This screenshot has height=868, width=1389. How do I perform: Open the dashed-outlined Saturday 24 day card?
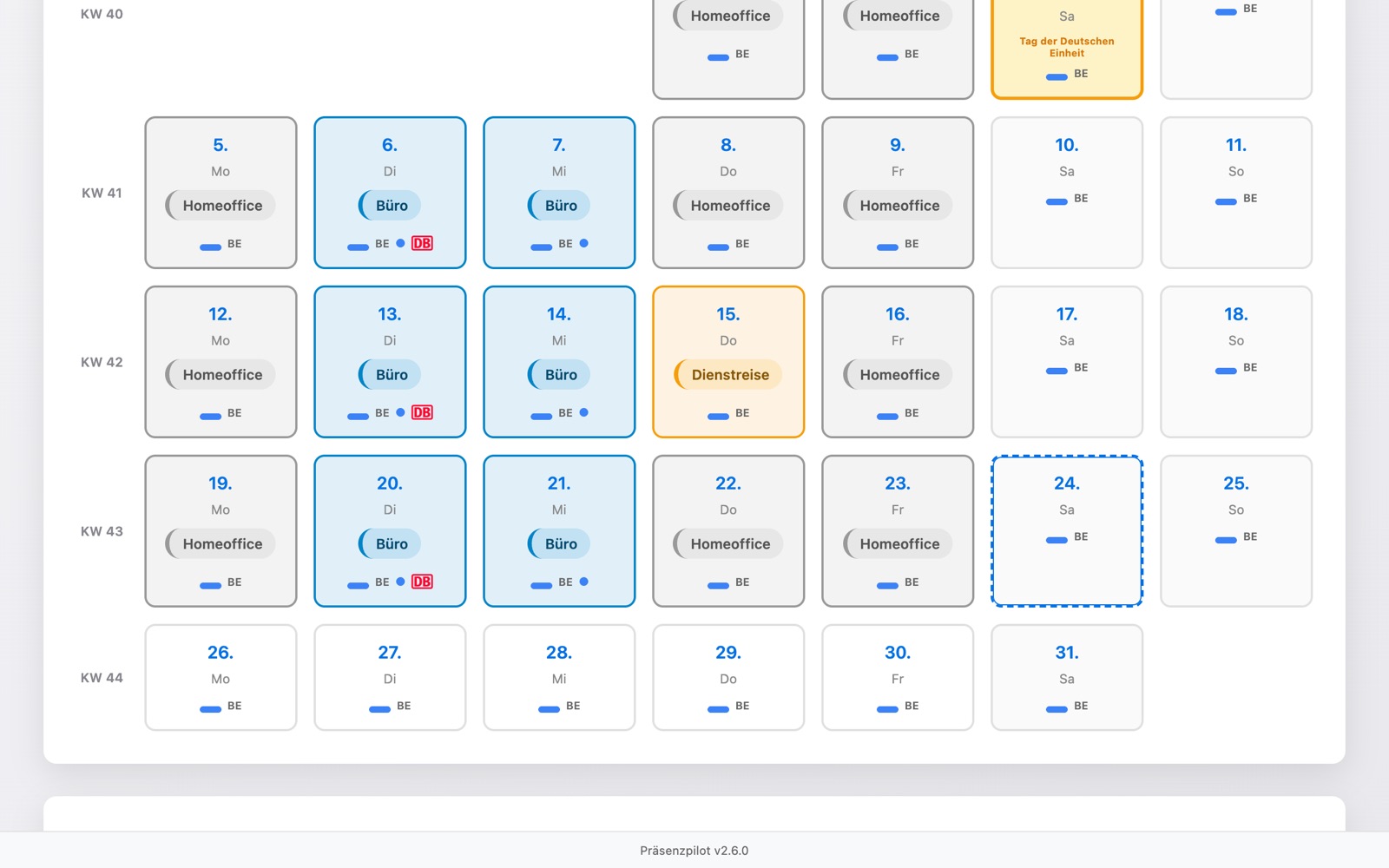point(1067,531)
